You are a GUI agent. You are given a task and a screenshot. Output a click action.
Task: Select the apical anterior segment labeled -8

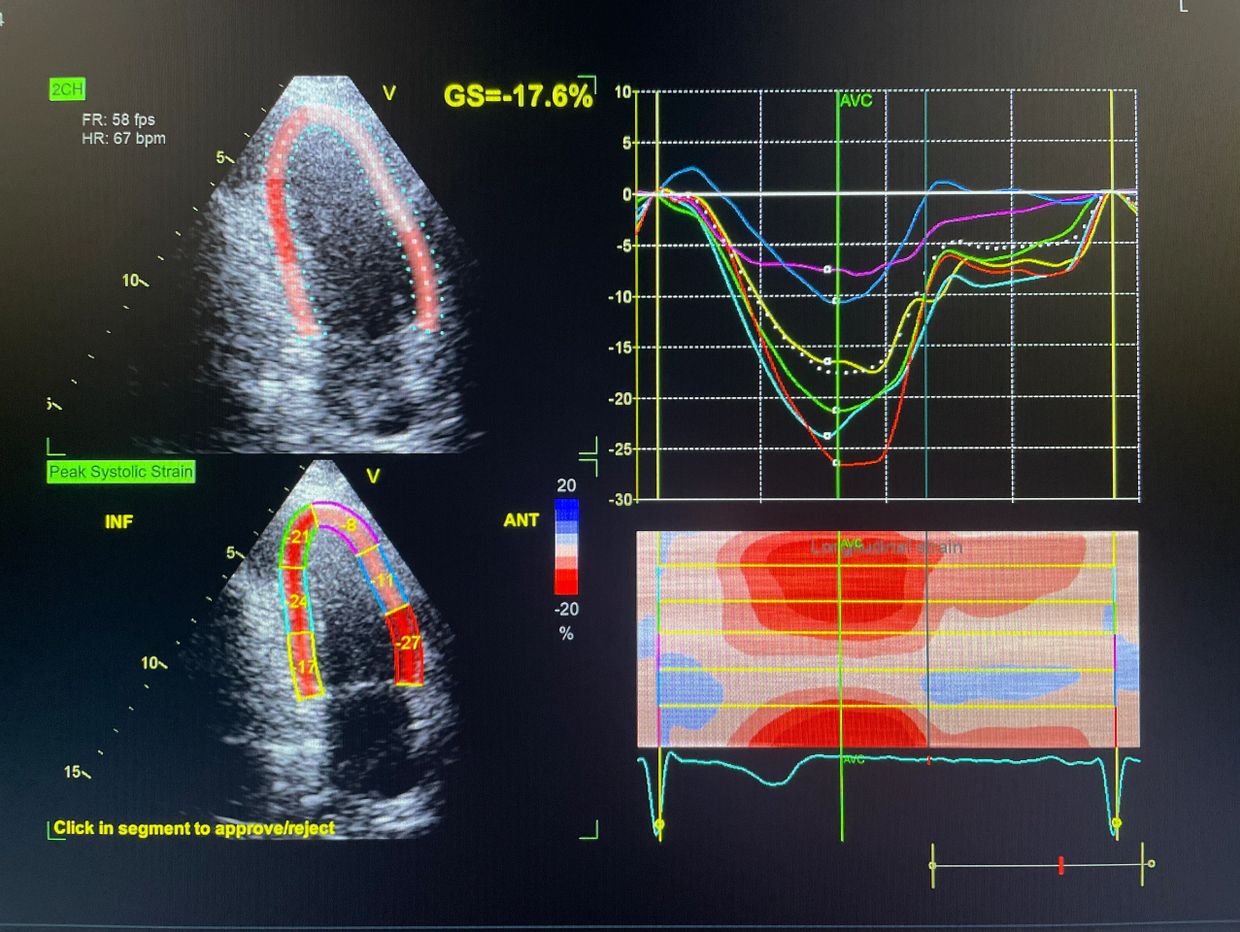click(349, 525)
